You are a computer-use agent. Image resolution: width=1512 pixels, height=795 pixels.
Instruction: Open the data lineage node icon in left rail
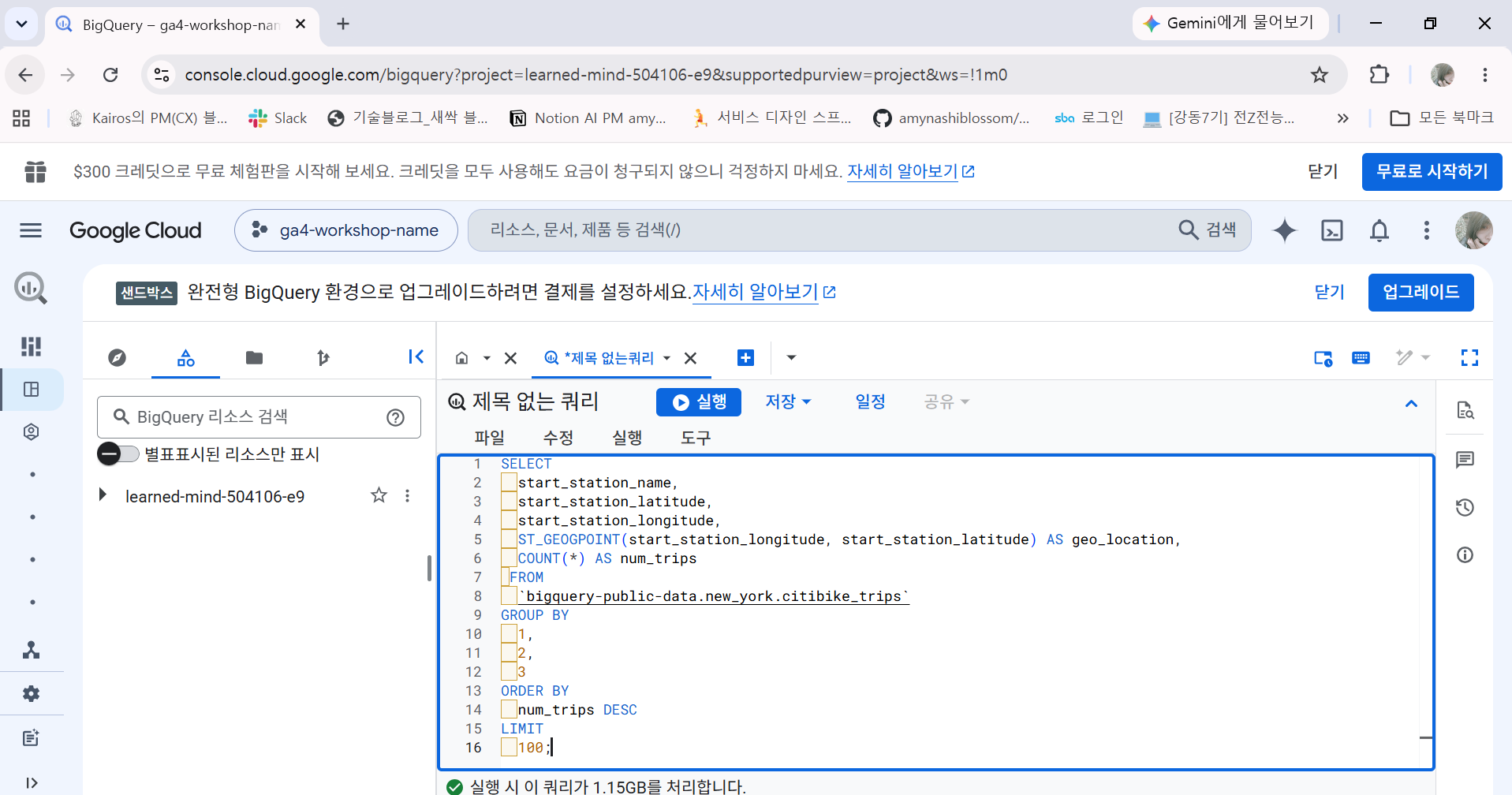(32, 650)
